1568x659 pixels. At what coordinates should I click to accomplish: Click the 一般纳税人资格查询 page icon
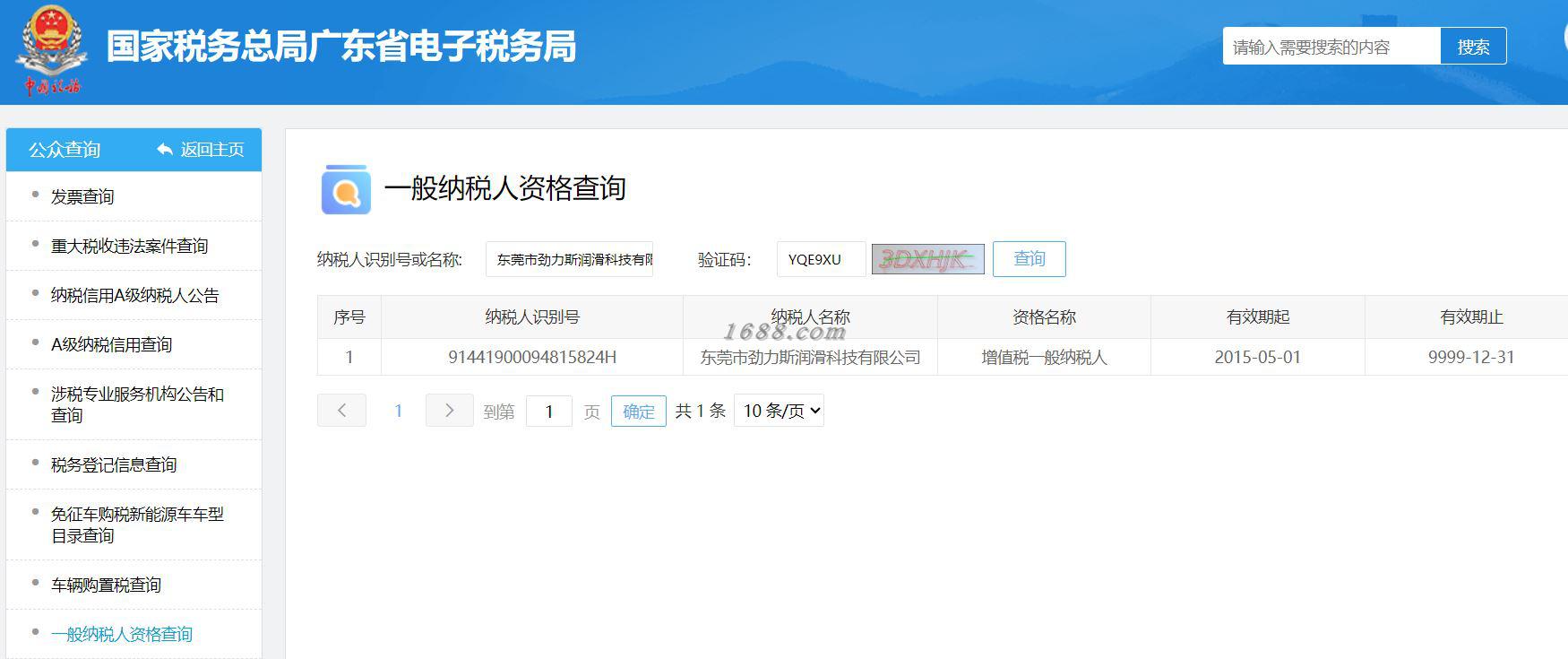point(346,189)
